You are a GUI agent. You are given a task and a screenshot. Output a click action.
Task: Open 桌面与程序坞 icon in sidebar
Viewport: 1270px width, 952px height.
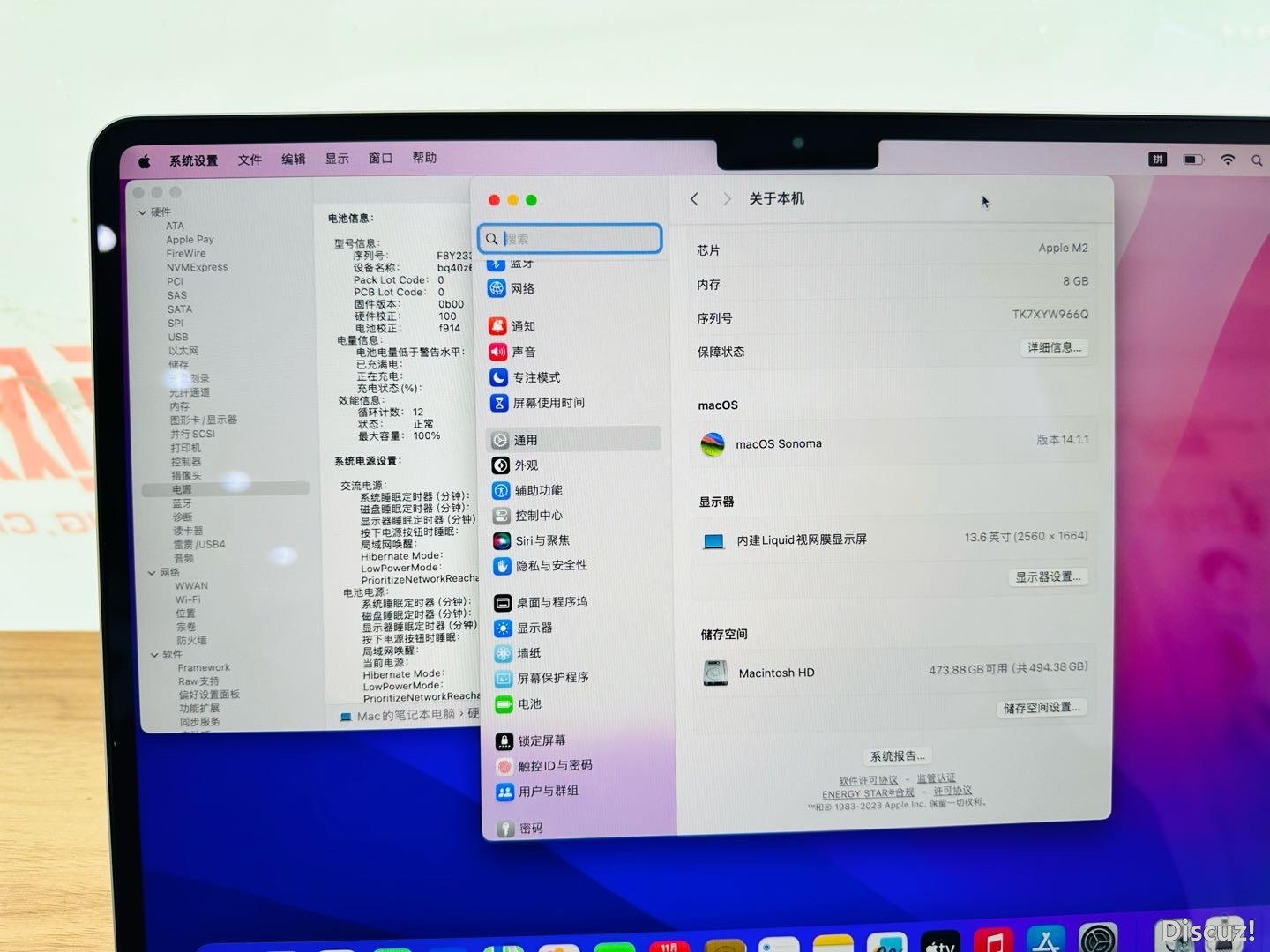click(x=503, y=603)
